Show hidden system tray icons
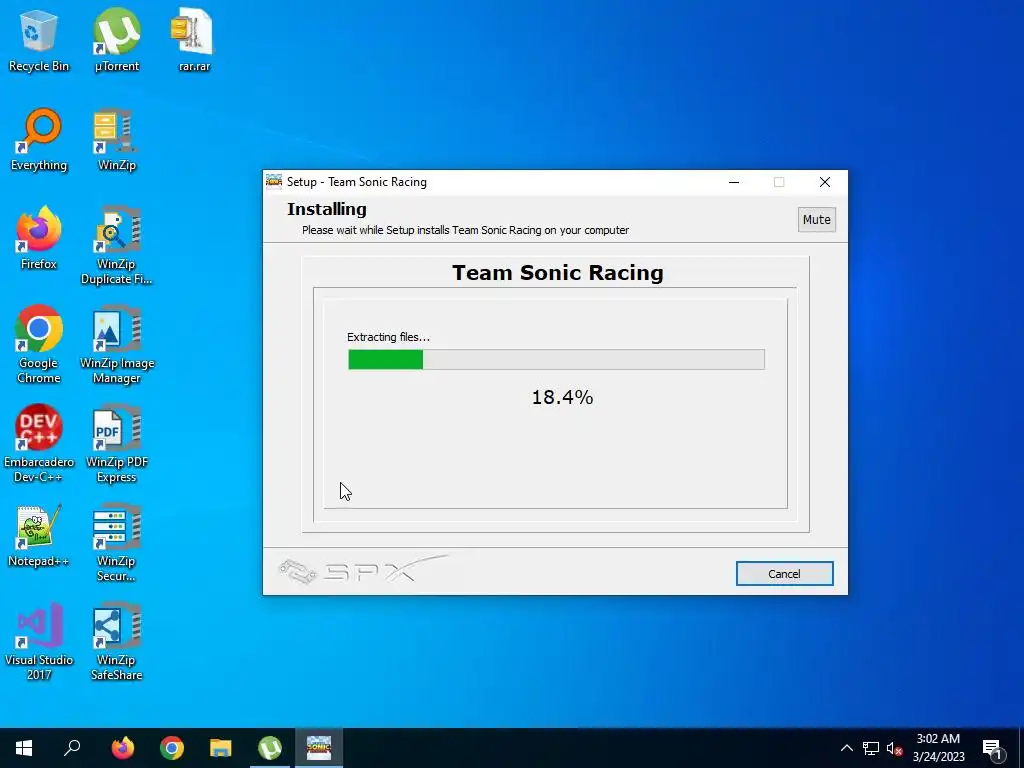The height and width of the screenshot is (768, 1024). (846, 748)
